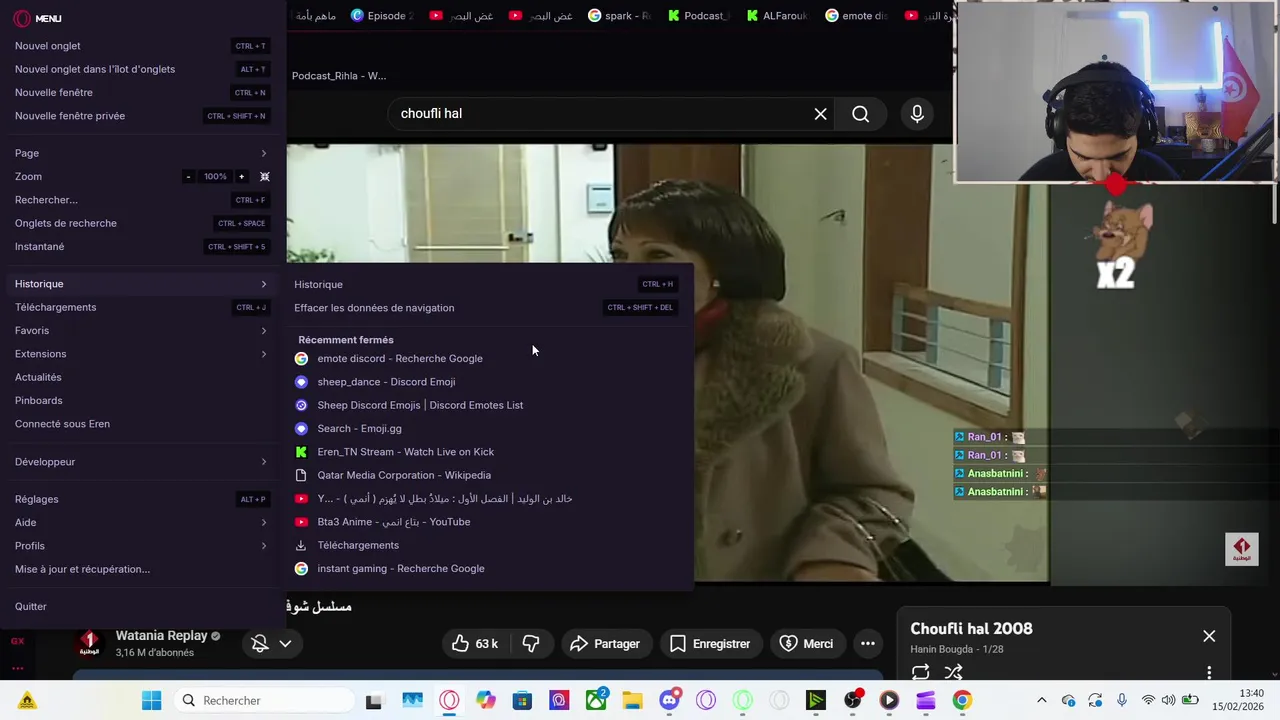Open Google Chrome from the taskbar
The width and height of the screenshot is (1280, 720).
[x=962, y=701]
